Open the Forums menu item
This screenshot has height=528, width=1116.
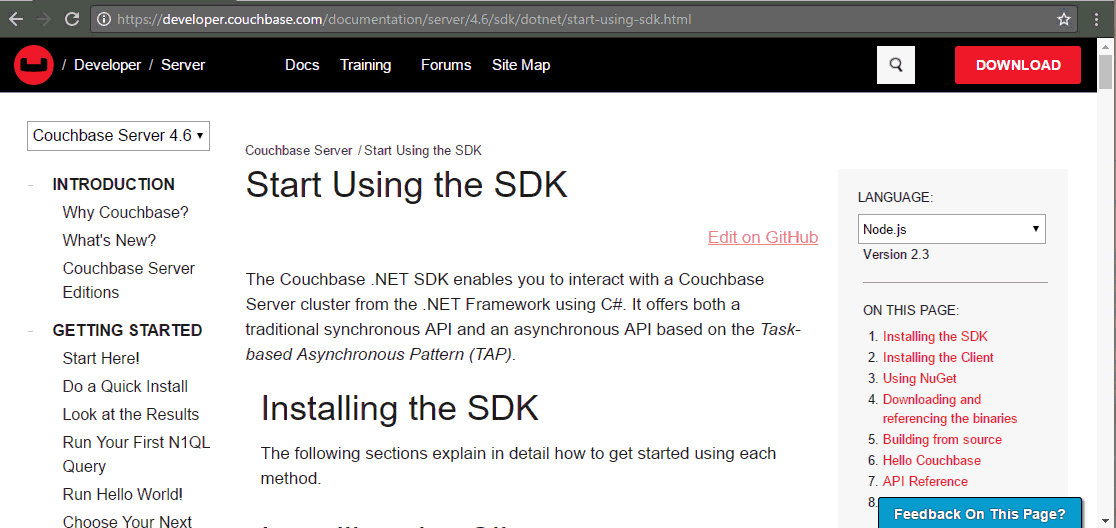pyautogui.click(x=446, y=65)
